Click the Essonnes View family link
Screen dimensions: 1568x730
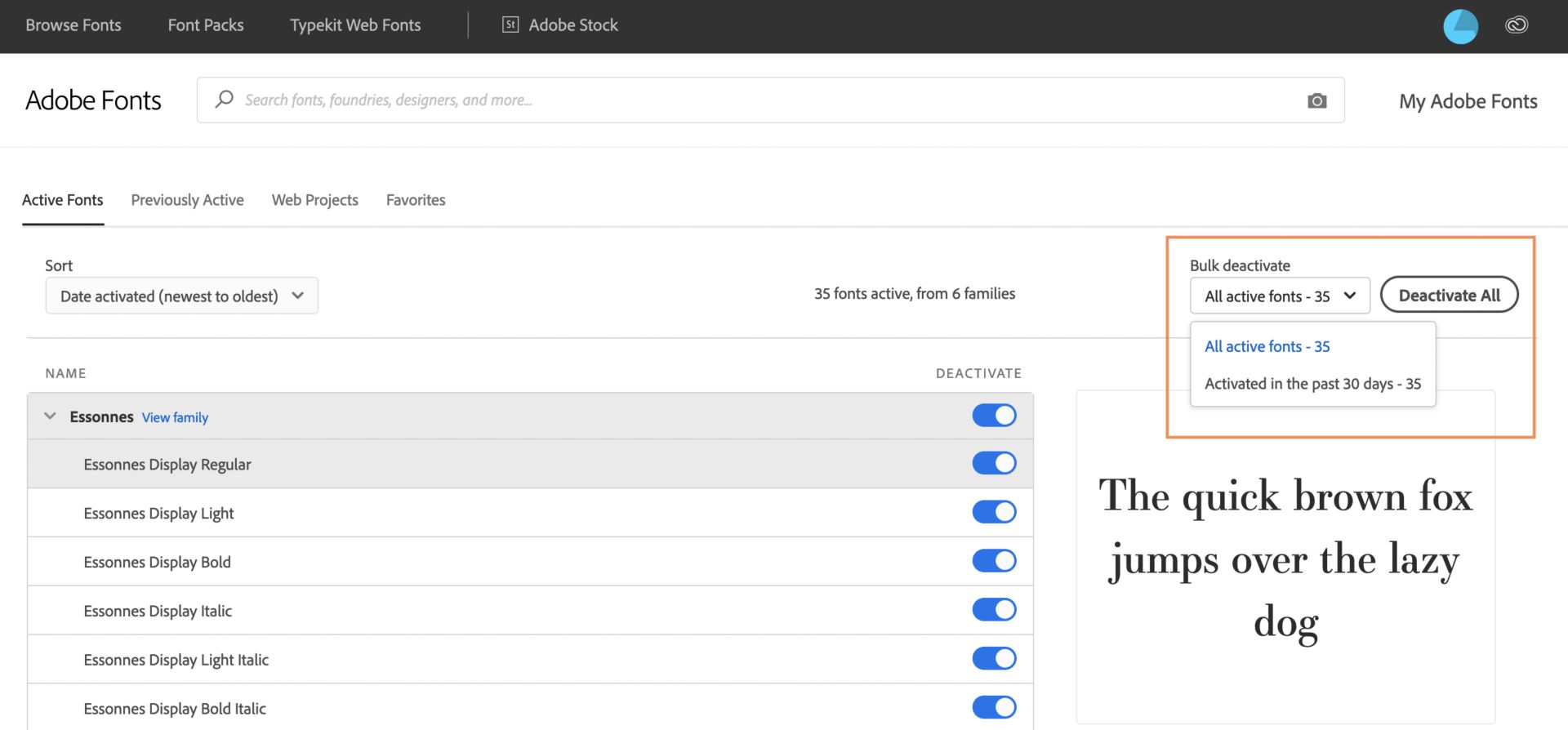click(x=175, y=417)
